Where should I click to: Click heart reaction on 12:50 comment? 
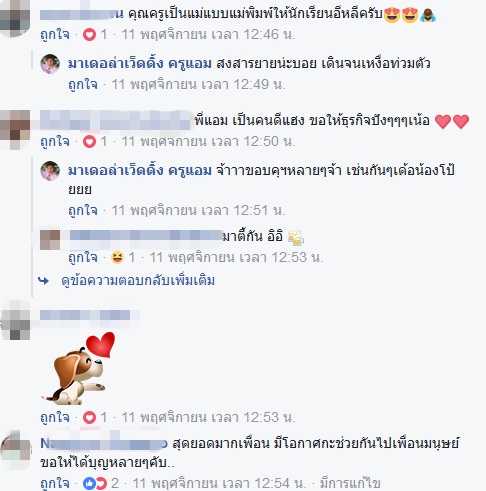click(89, 142)
